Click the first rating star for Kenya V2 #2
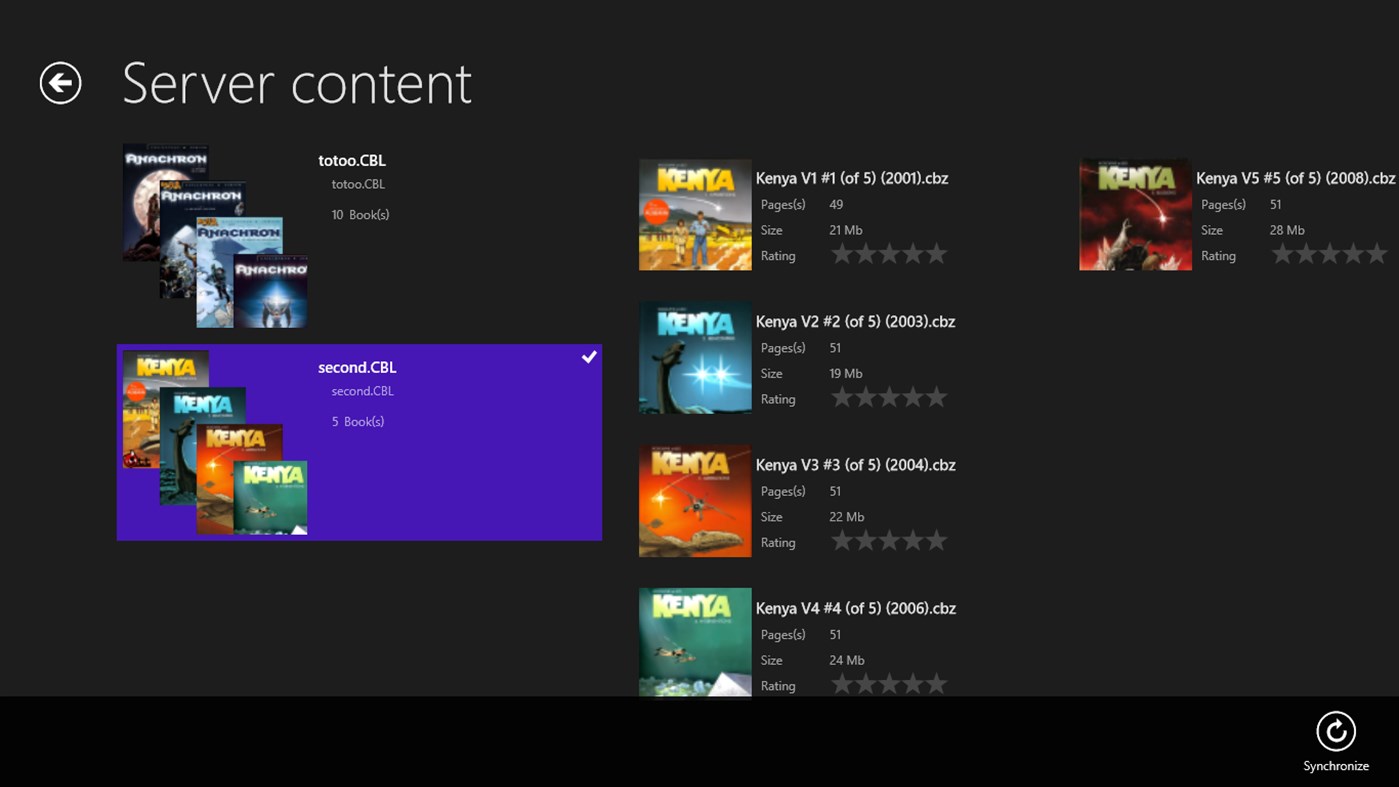Screen dimensions: 1399x787 843,396
